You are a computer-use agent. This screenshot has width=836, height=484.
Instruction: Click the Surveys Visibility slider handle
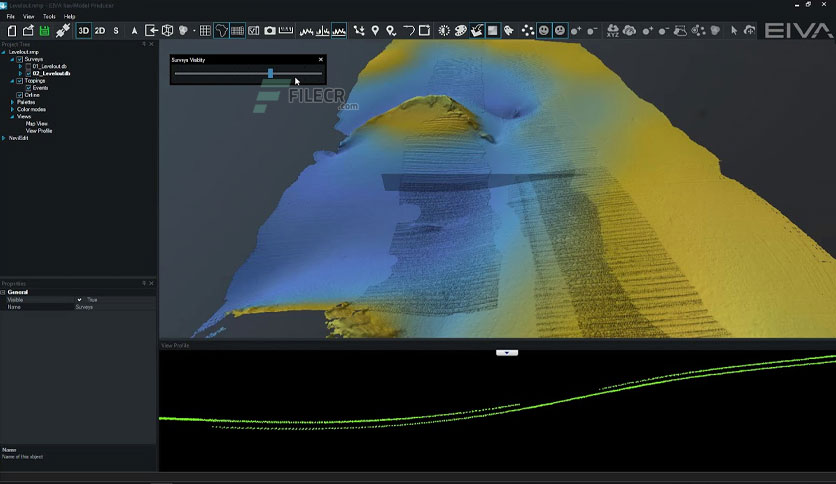270,73
